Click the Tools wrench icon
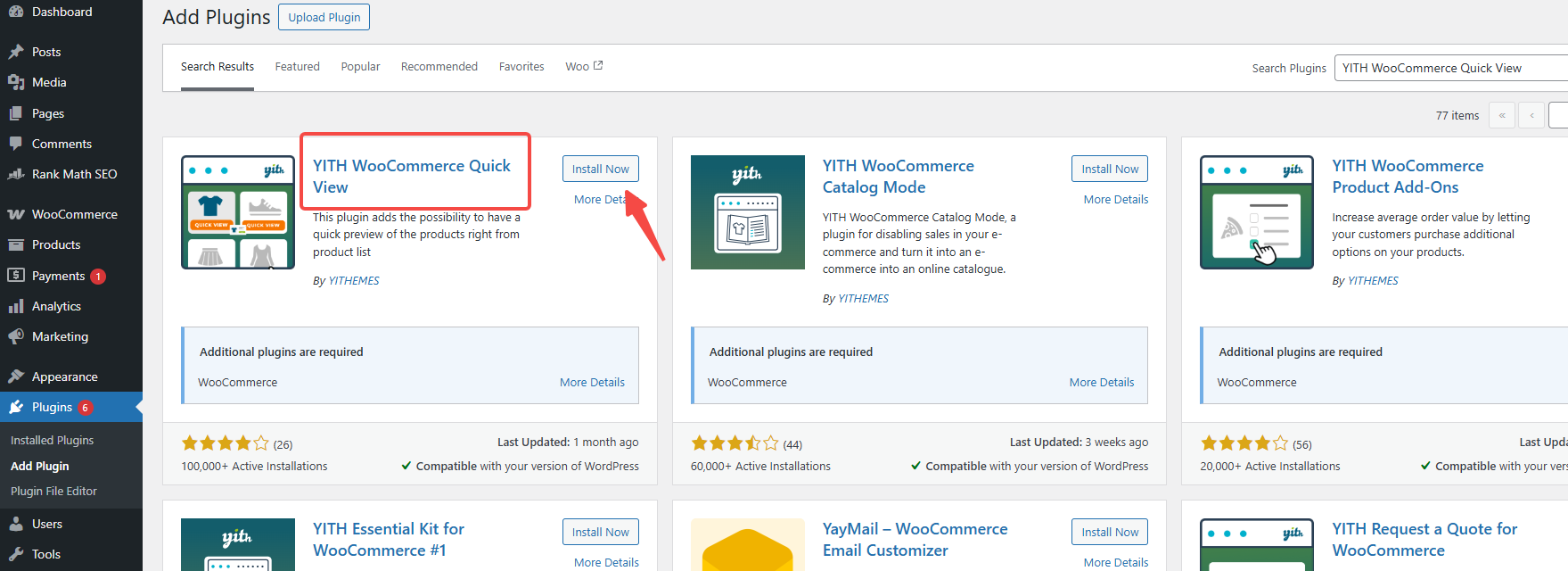 tap(16, 554)
